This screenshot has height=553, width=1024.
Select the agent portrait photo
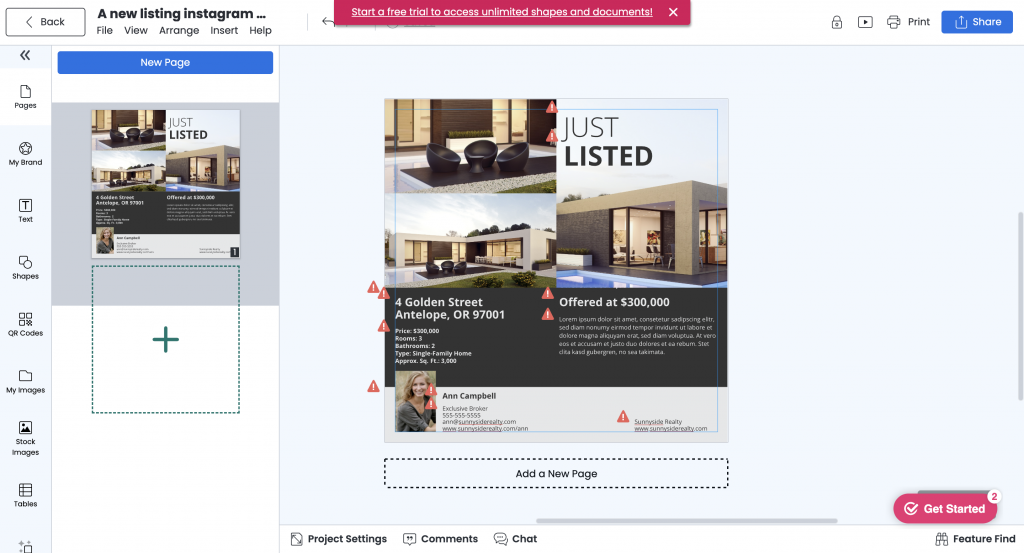pos(415,402)
